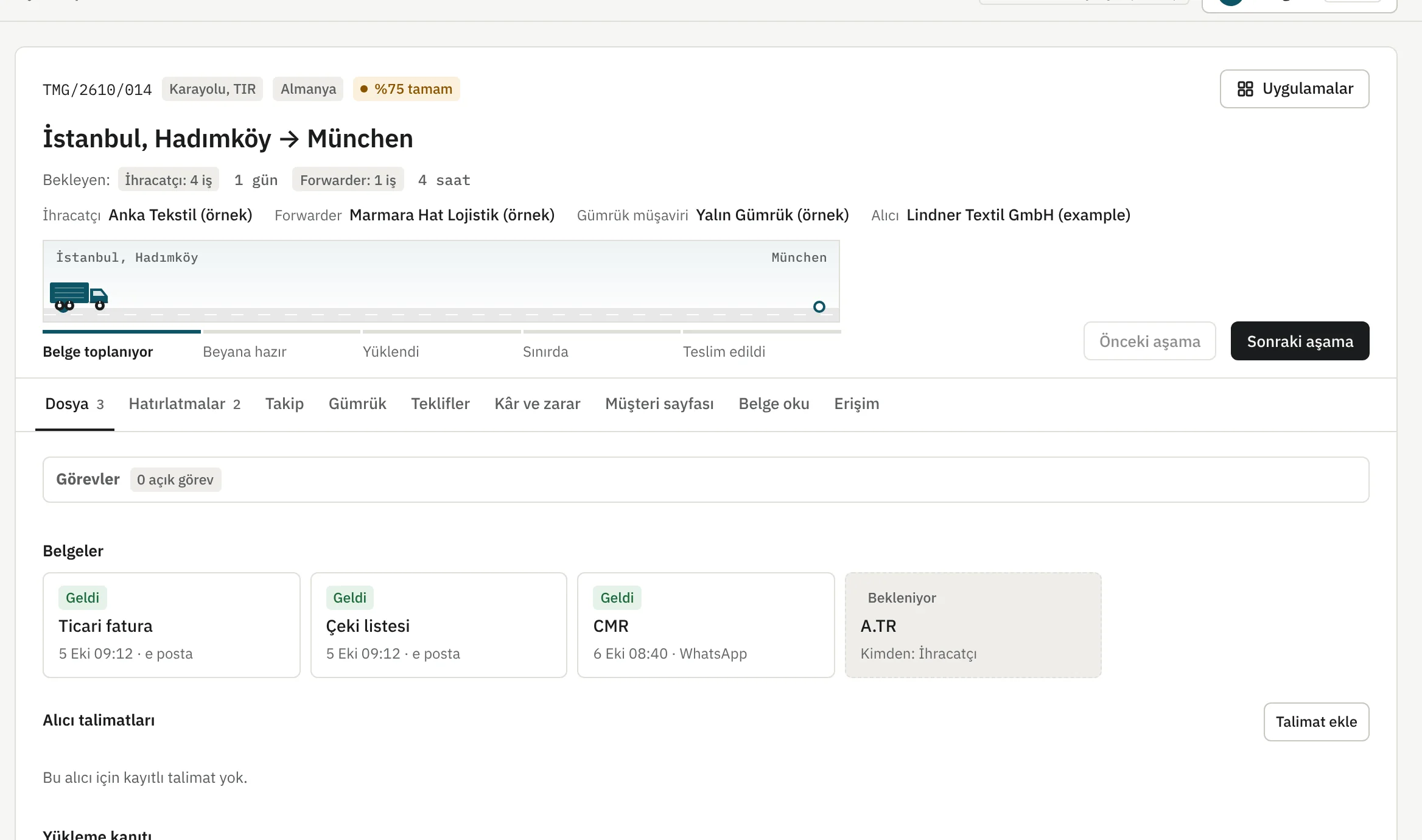Image resolution: width=1422 pixels, height=840 pixels.
Task: Click the Forwarder: 1 iş chip
Action: coord(348,180)
